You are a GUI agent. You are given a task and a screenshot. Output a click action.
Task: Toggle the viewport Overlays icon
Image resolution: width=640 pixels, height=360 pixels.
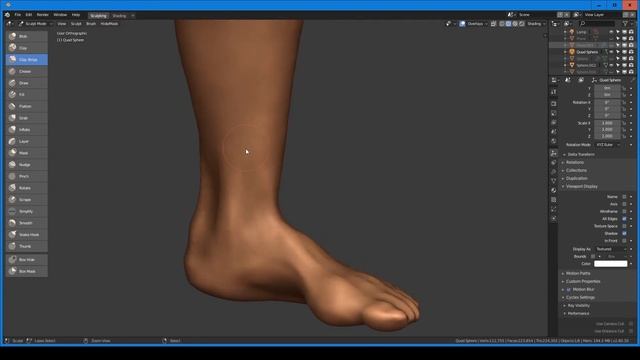pos(462,24)
